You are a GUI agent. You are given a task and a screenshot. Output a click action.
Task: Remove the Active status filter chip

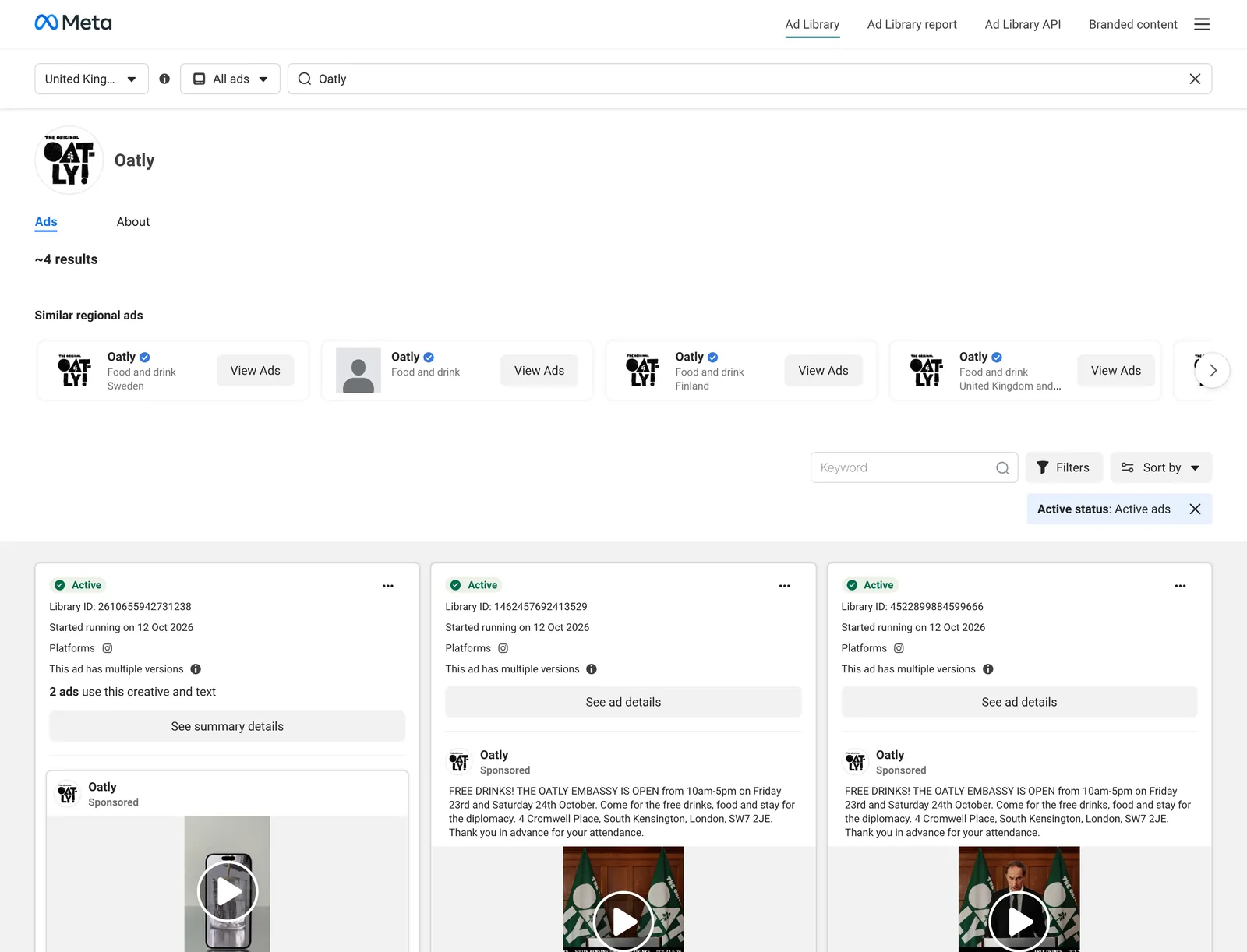(x=1195, y=509)
